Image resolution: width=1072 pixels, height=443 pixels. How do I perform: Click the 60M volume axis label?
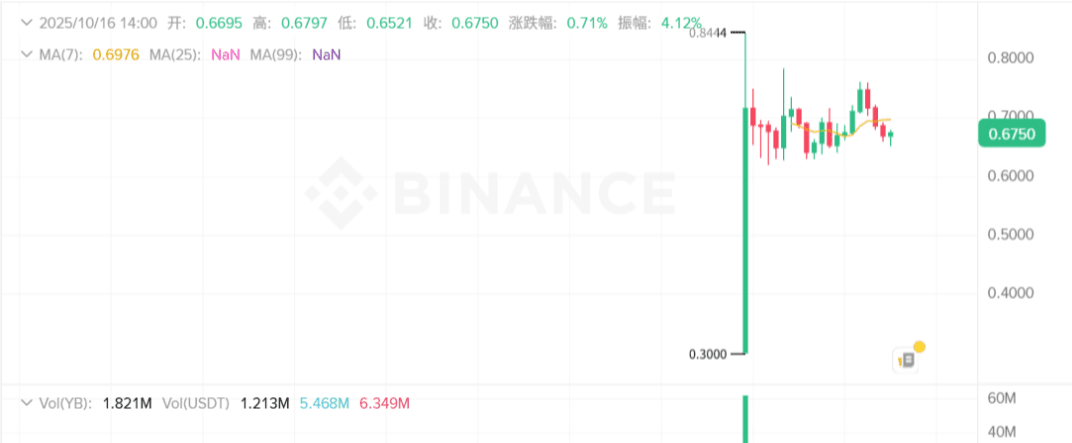click(1002, 398)
